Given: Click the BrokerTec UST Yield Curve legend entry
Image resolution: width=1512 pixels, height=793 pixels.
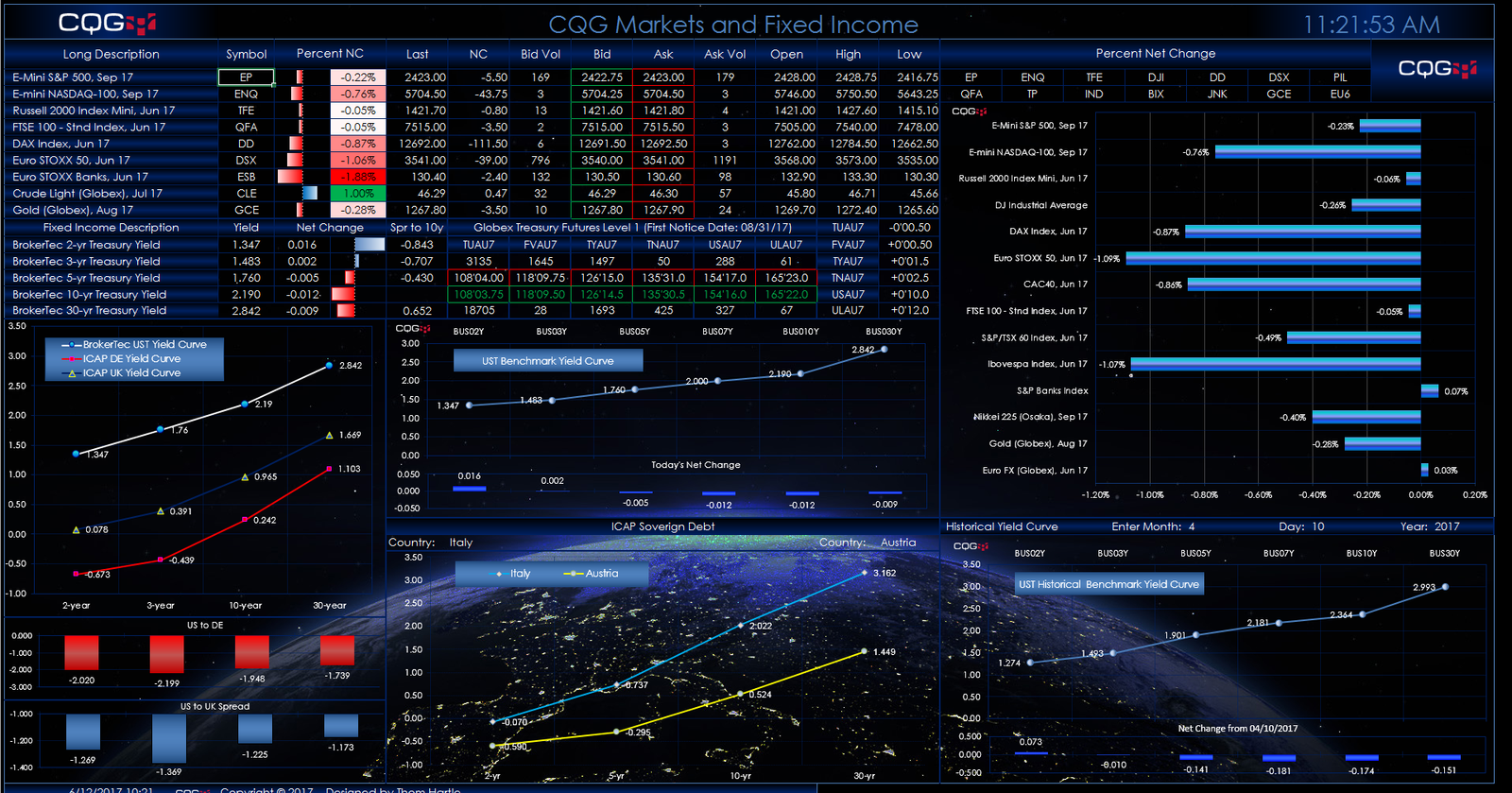Looking at the screenshot, I should tap(134, 344).
